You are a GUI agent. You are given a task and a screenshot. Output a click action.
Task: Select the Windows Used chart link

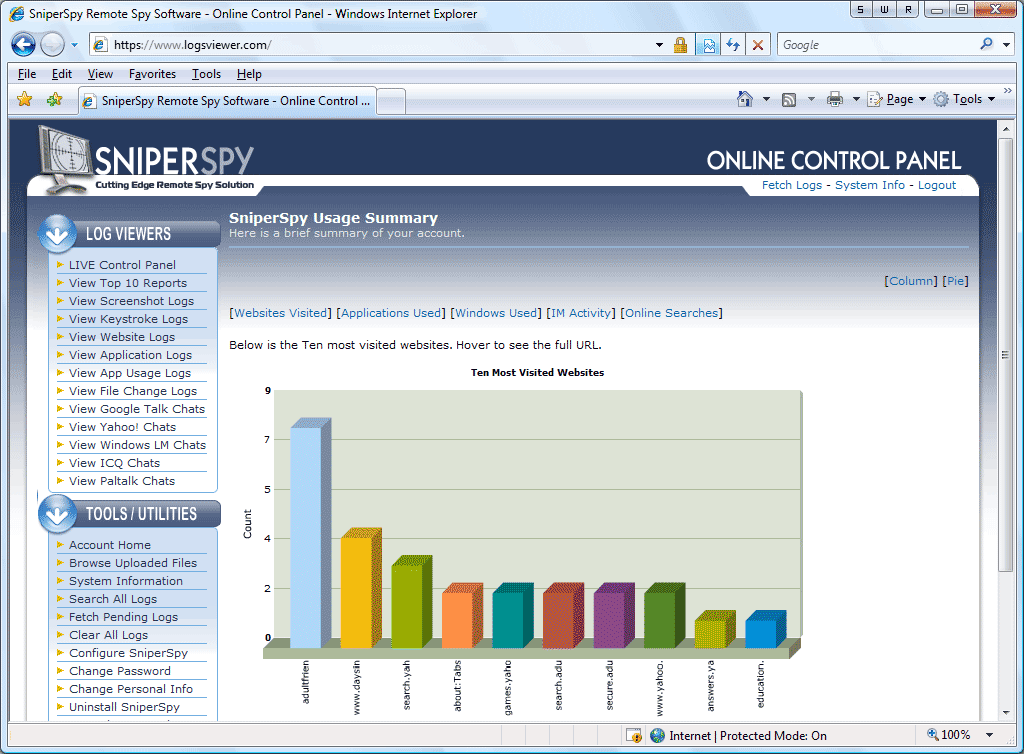[x=496, y=313]
